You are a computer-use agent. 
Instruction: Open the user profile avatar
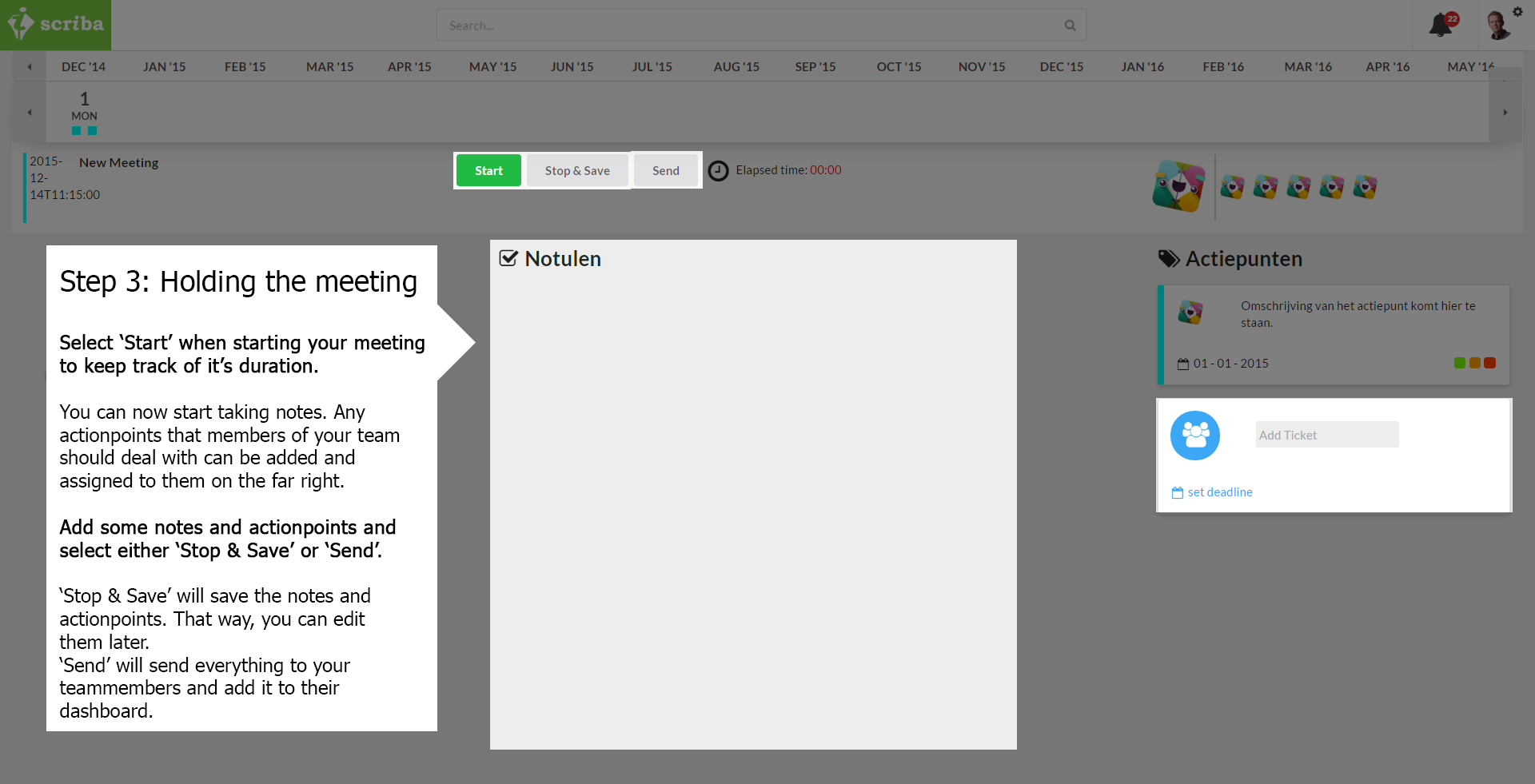[1497, 26]
